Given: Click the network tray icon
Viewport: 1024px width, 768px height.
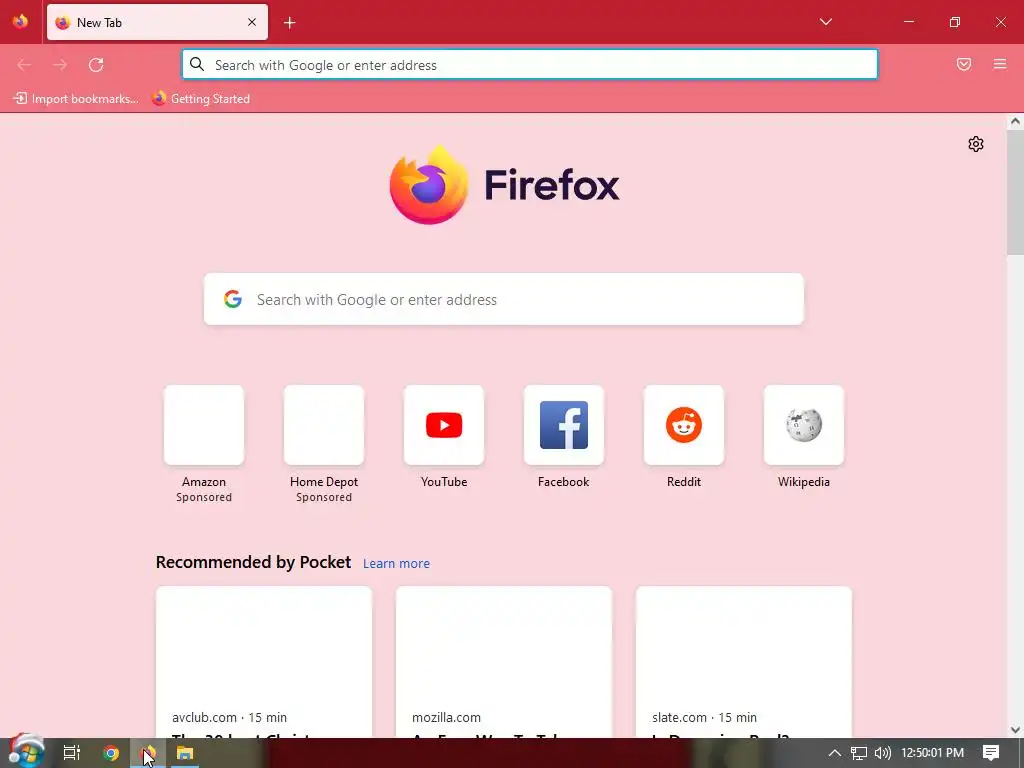Looking at the screenshot, I should click(859, 753).
